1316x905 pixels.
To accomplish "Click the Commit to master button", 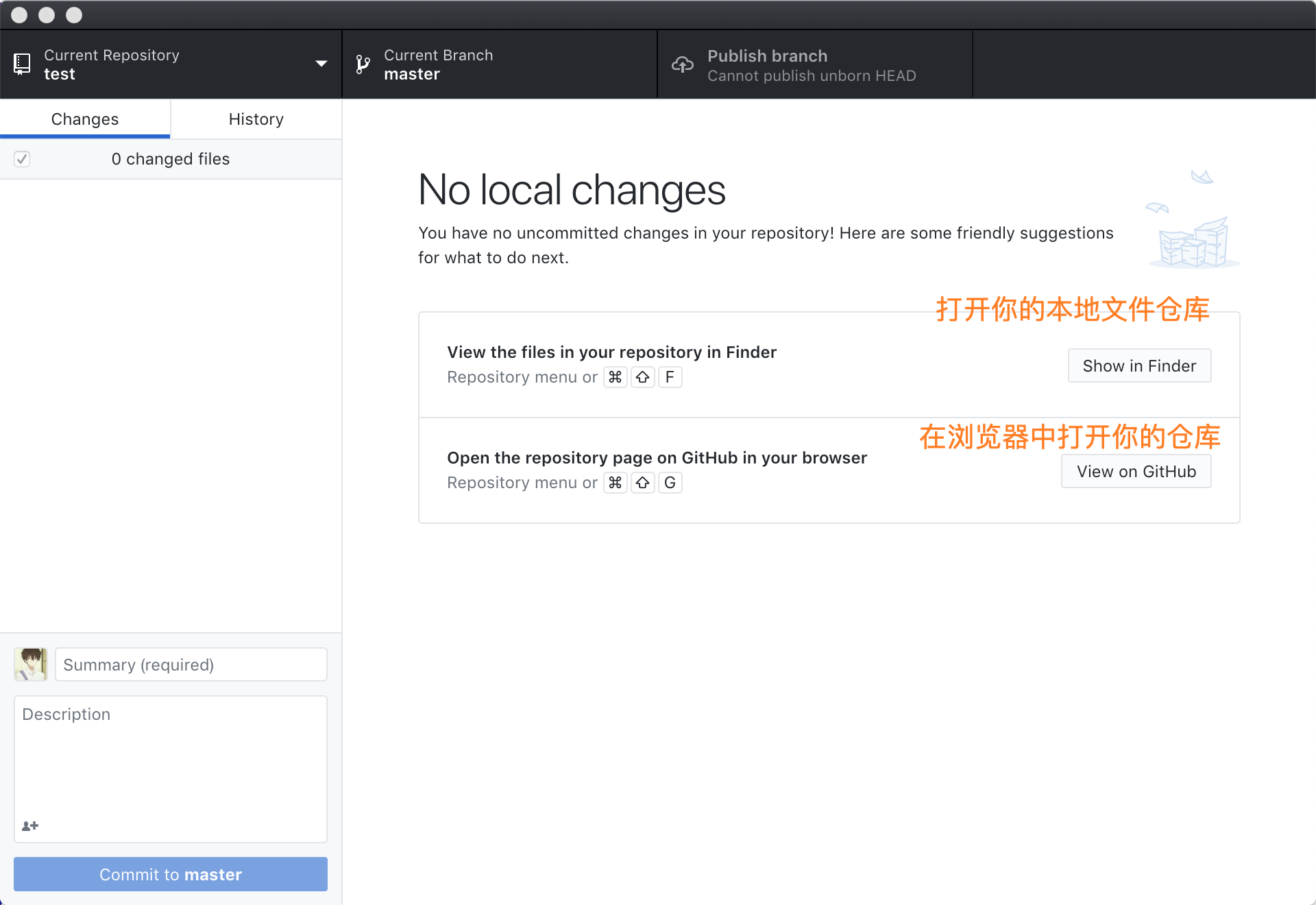I will 171,874.
